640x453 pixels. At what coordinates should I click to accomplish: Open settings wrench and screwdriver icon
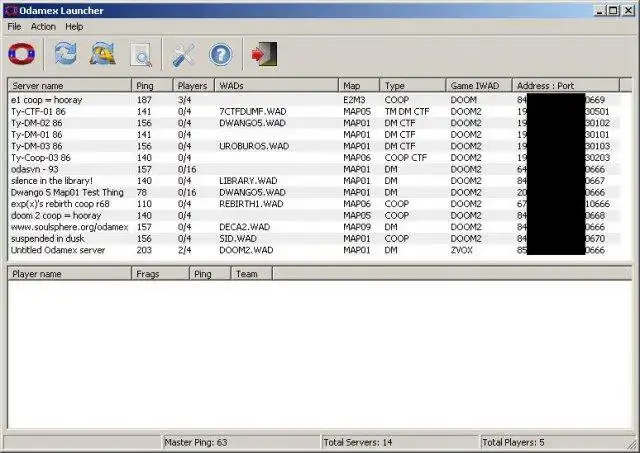pos(183,54)
